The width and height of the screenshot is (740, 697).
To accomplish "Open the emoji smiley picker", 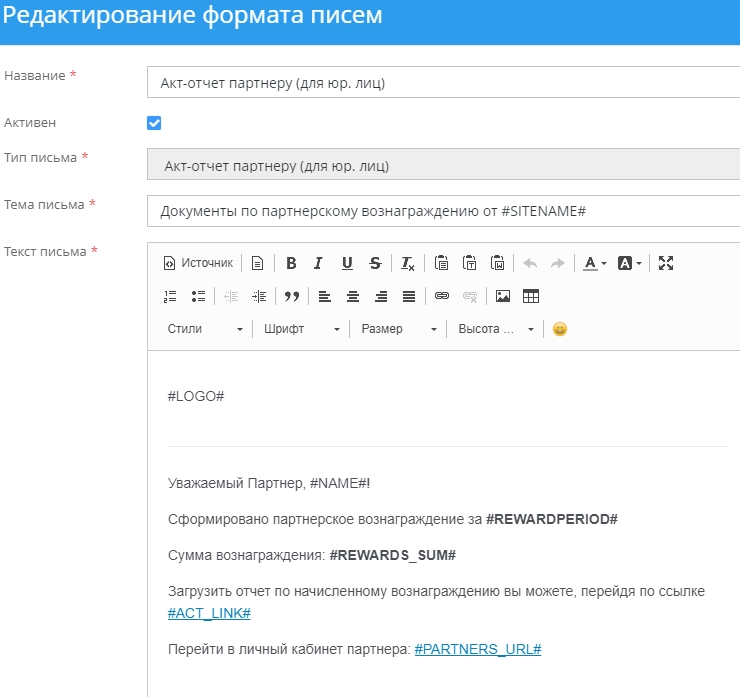I will tap(560, 329).
